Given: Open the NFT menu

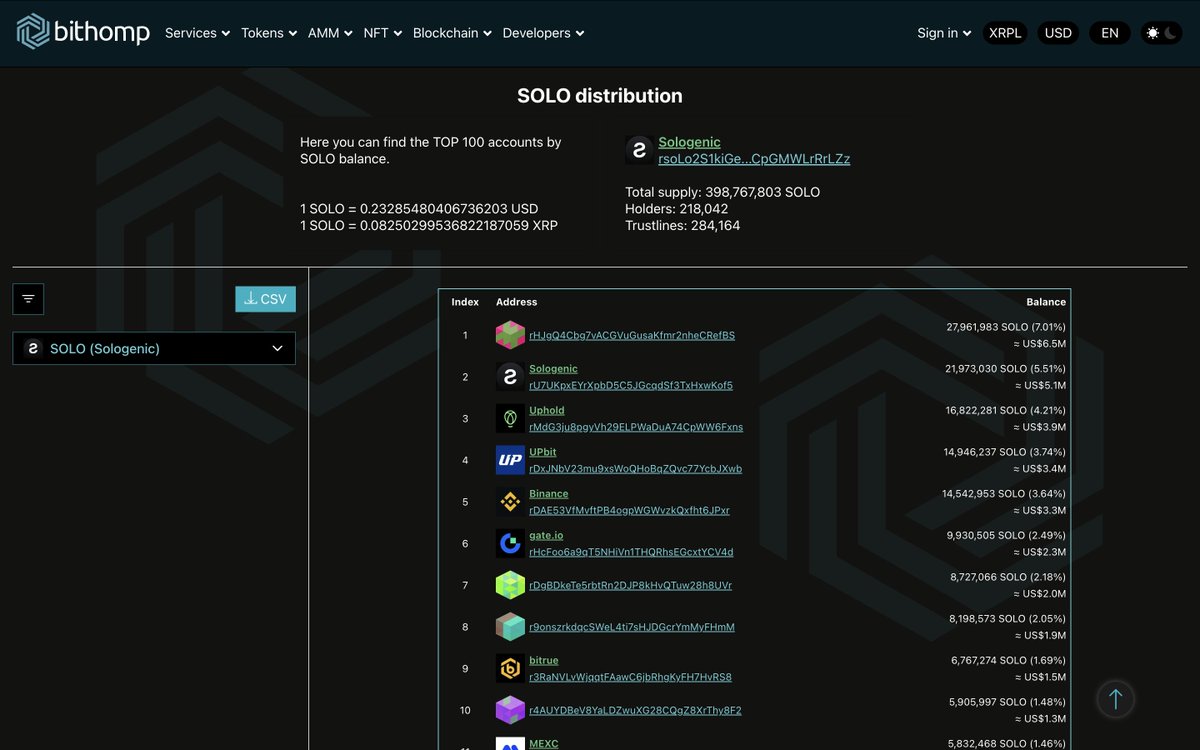Looking at the screenshot, I should point(383,33).
